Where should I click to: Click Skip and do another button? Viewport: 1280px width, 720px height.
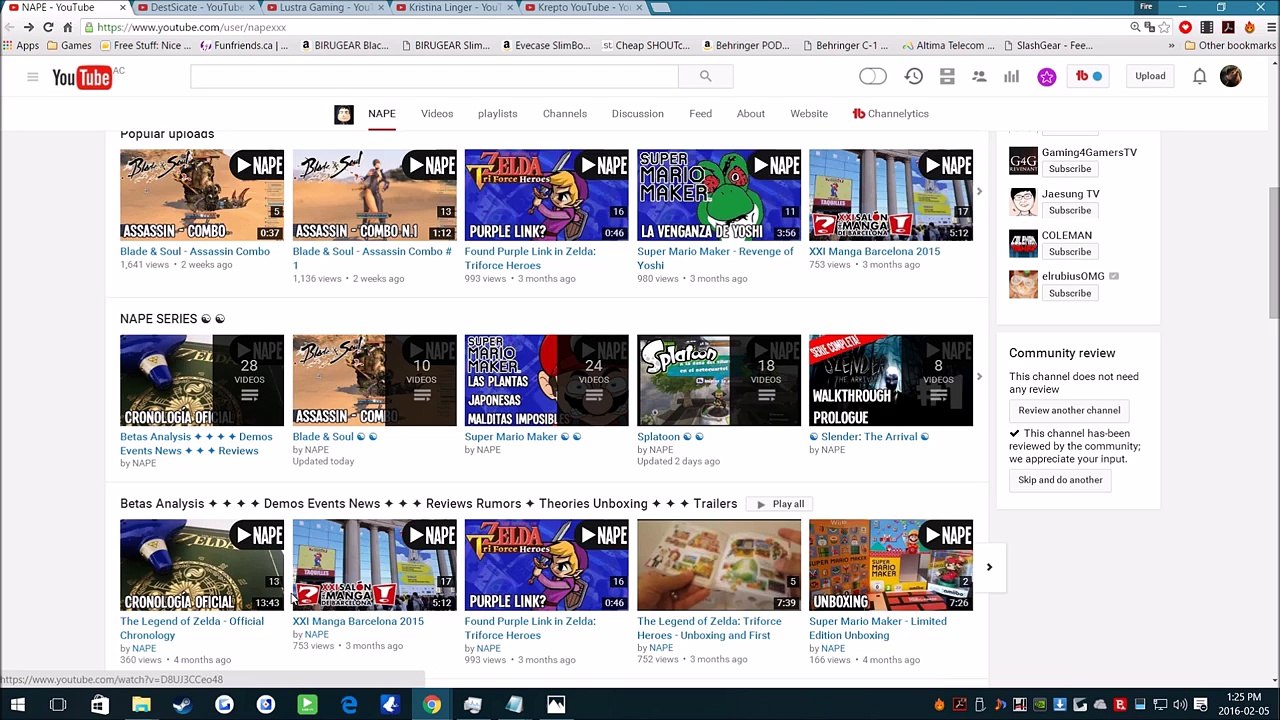pyautogui.click(x=1060, y=480)
